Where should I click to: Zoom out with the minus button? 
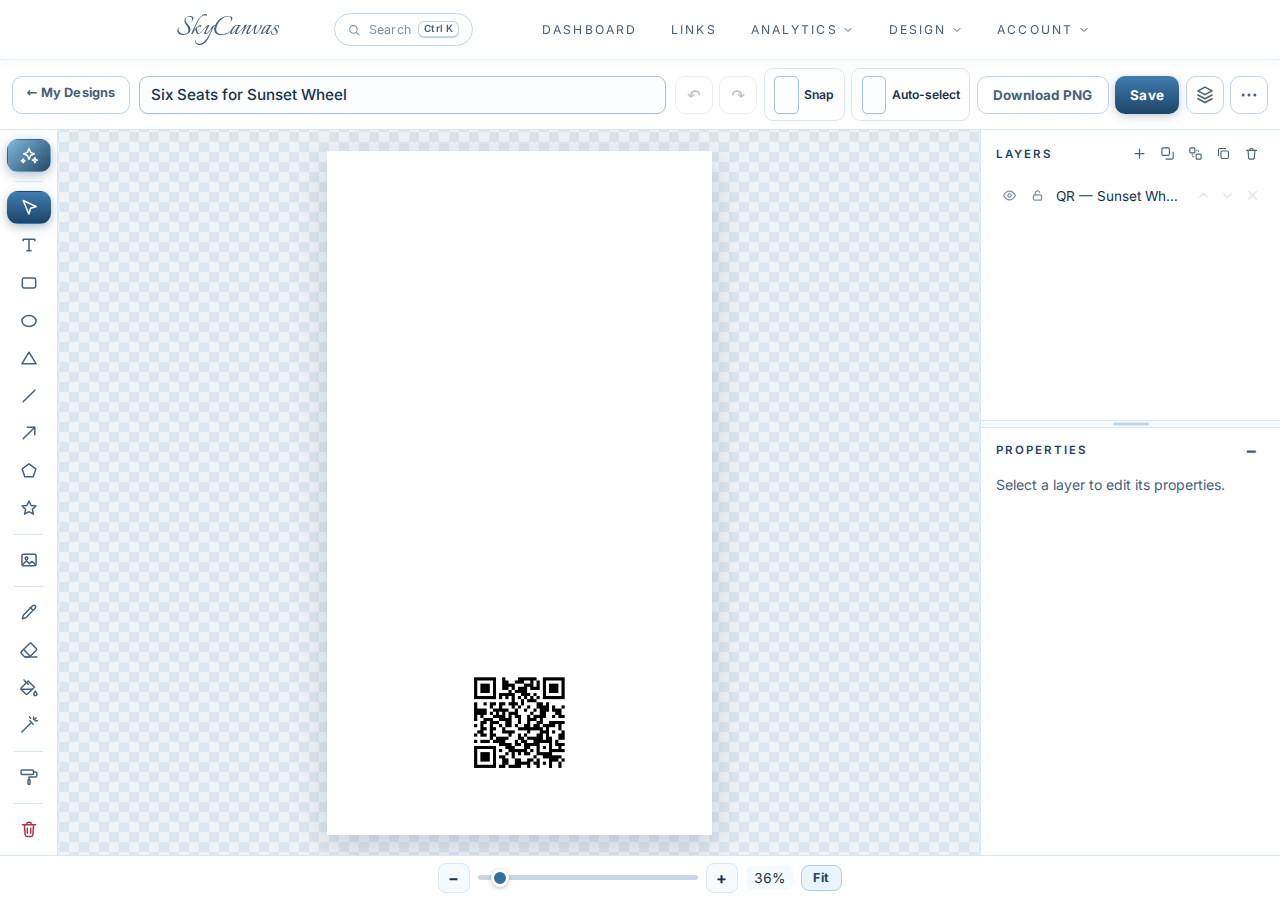(x=454, y=878)
